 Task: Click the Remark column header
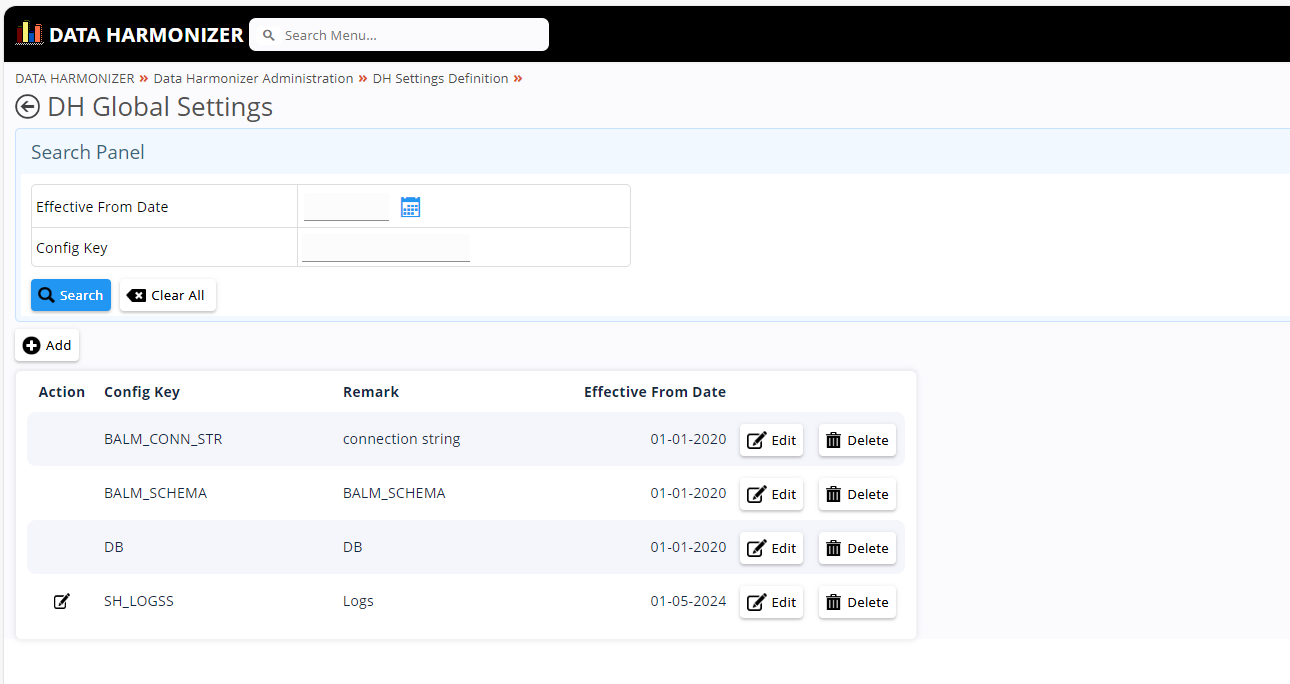point(371,392)
